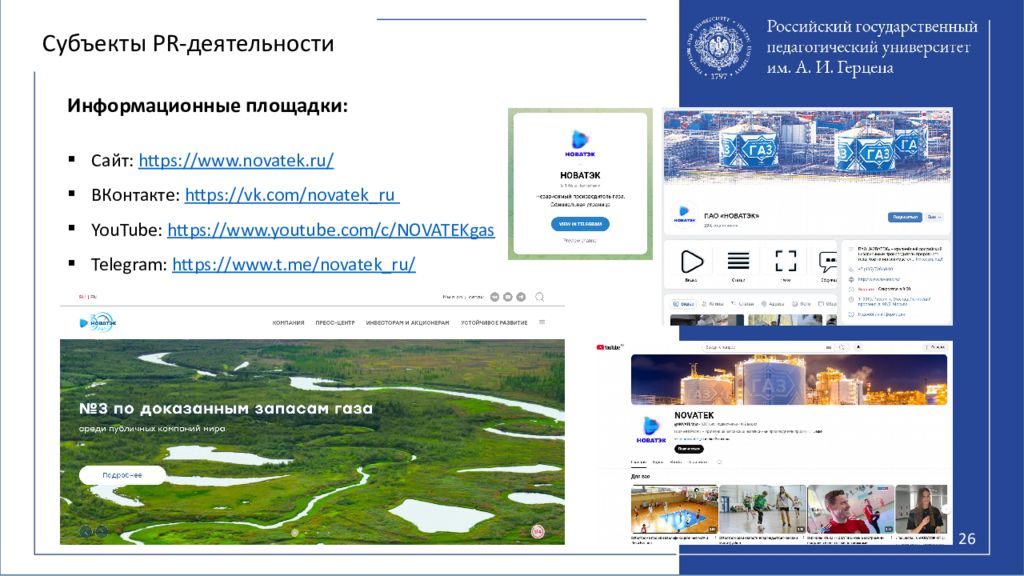Click the YouTube voice search microphone icon

click(858, 347)
